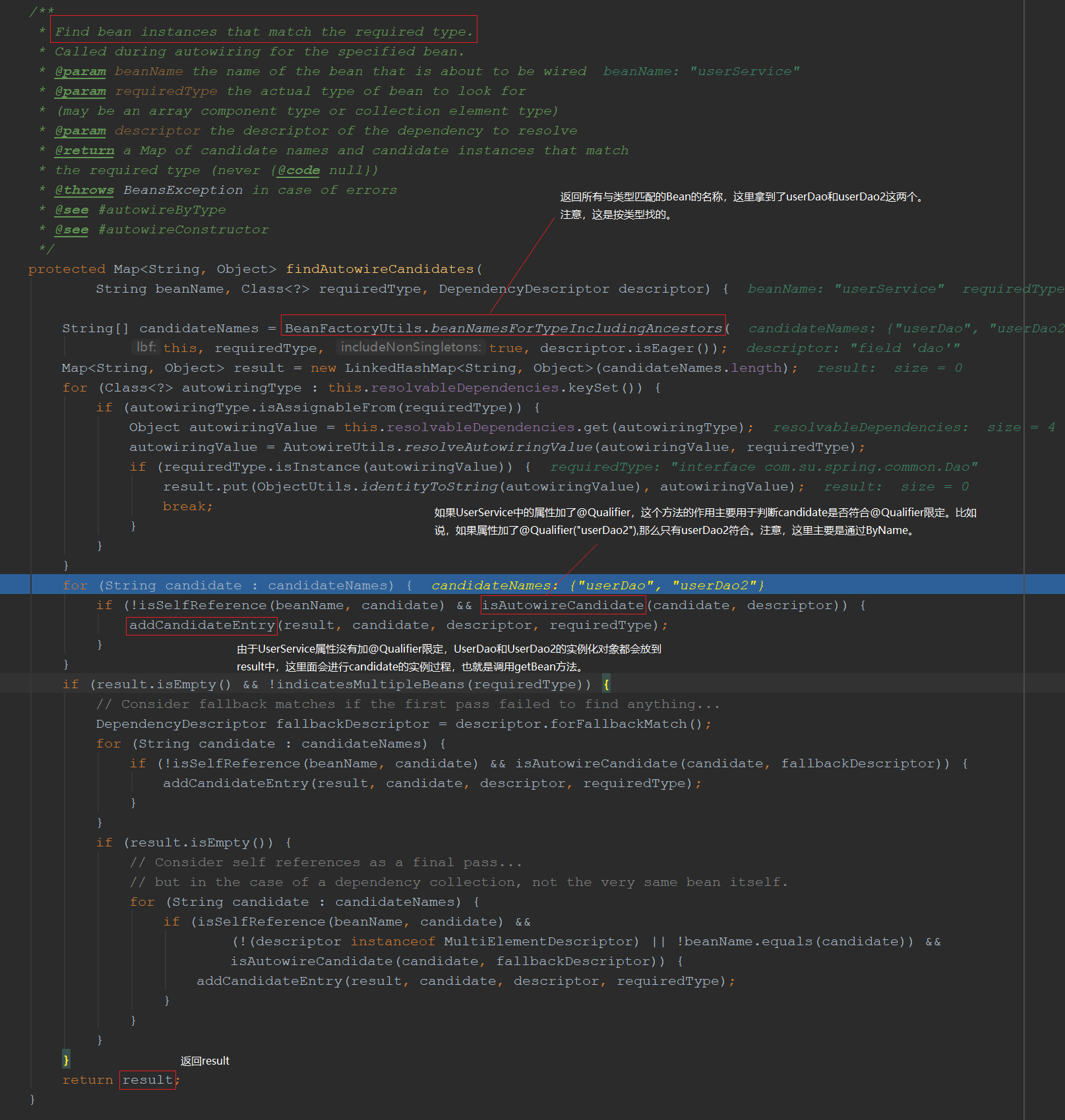1065x1120 pixels.
Task: Click the indicatesMultipleBeans method call
Action: coord(371,684)
